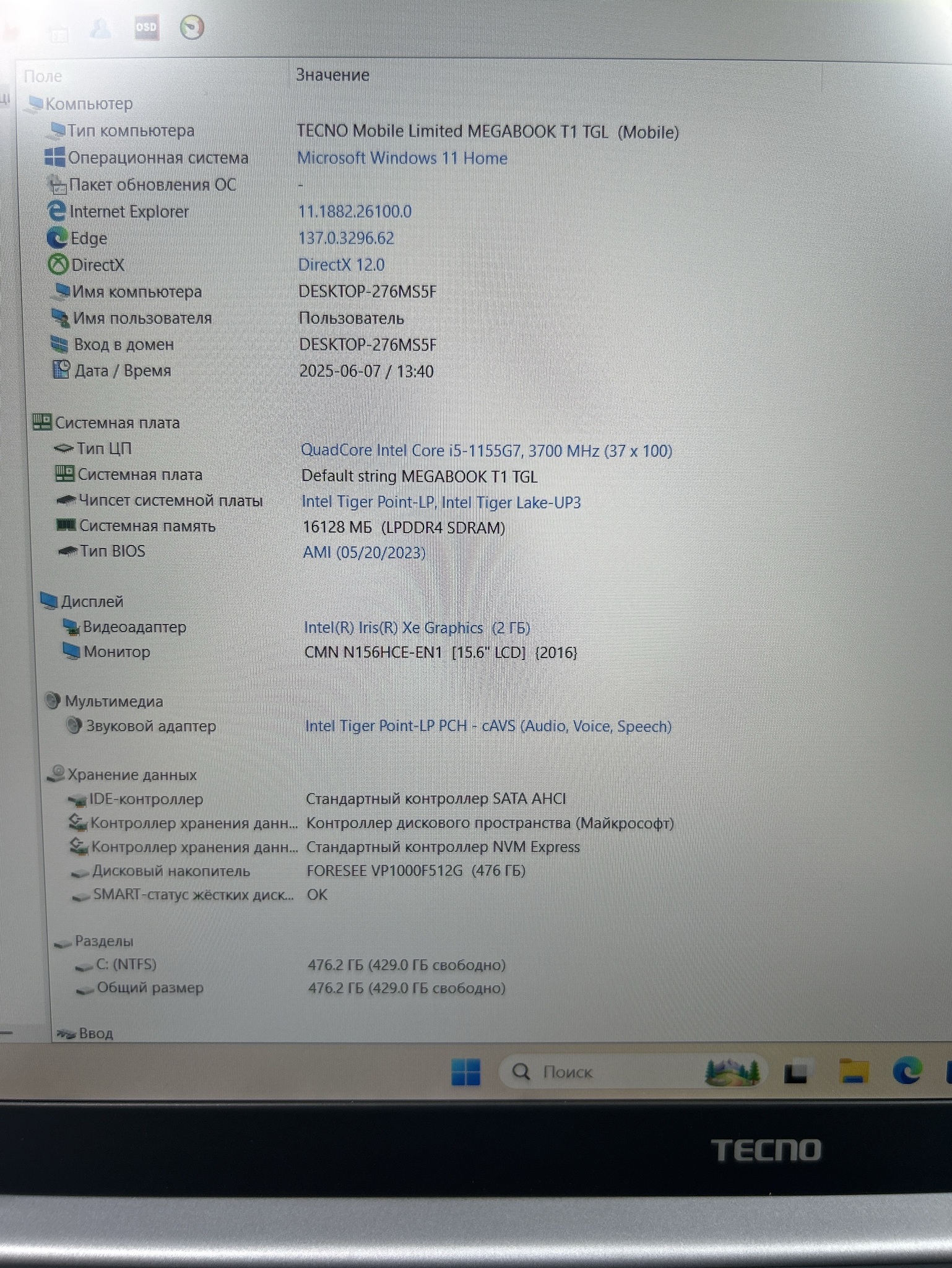Open File Explorer from the taskbar
Image resolution: width=952 pixels, height=1268 pixels.
[854, 1070]
